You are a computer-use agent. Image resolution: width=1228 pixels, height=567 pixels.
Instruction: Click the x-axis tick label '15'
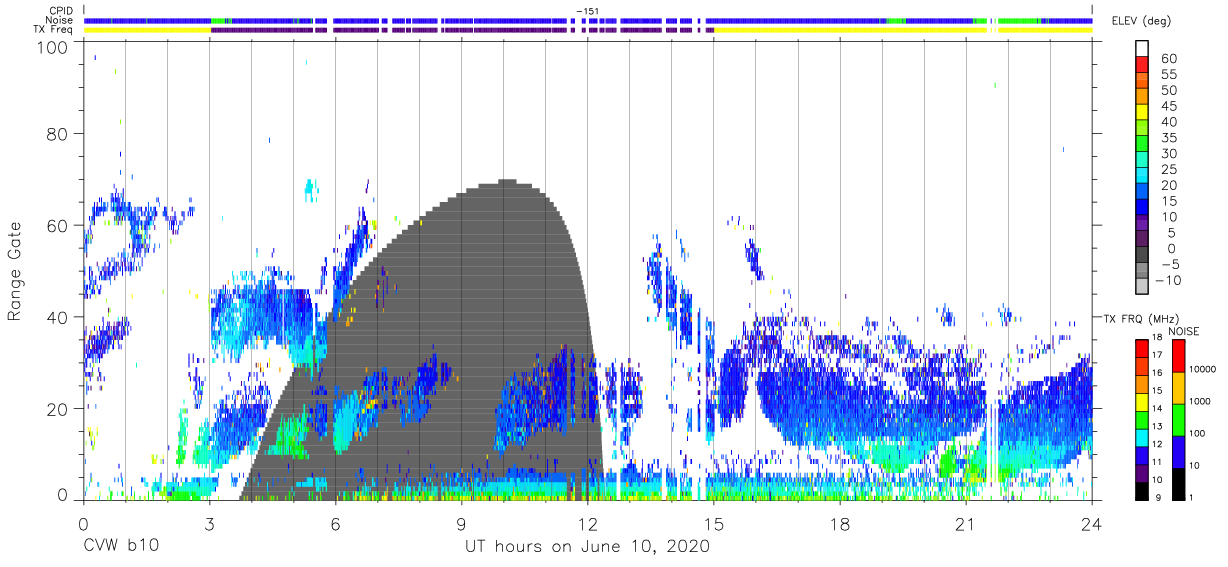coord(713,524)
